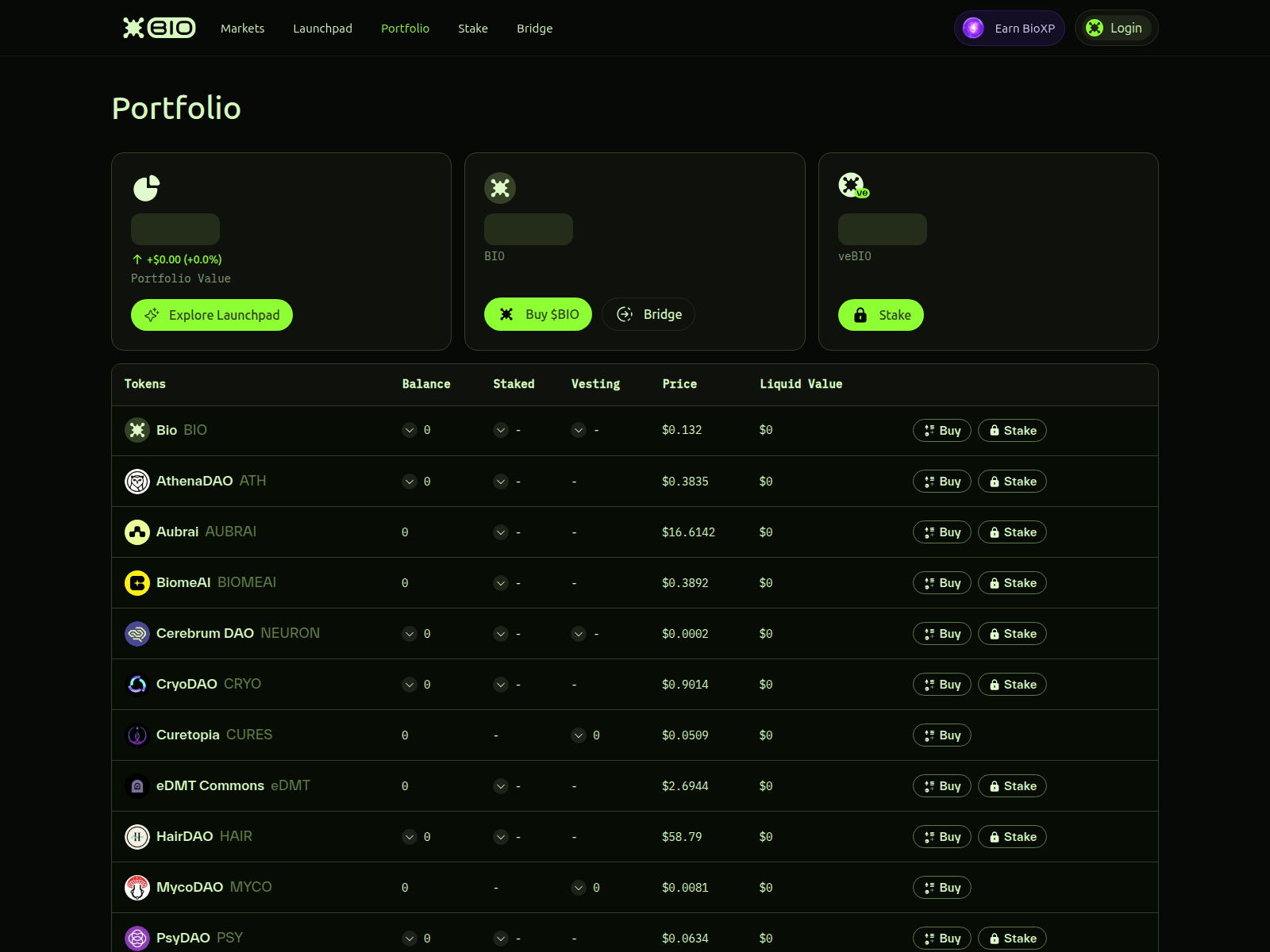
Task: Click the Buy $BIO button
Action: point(538,314)
